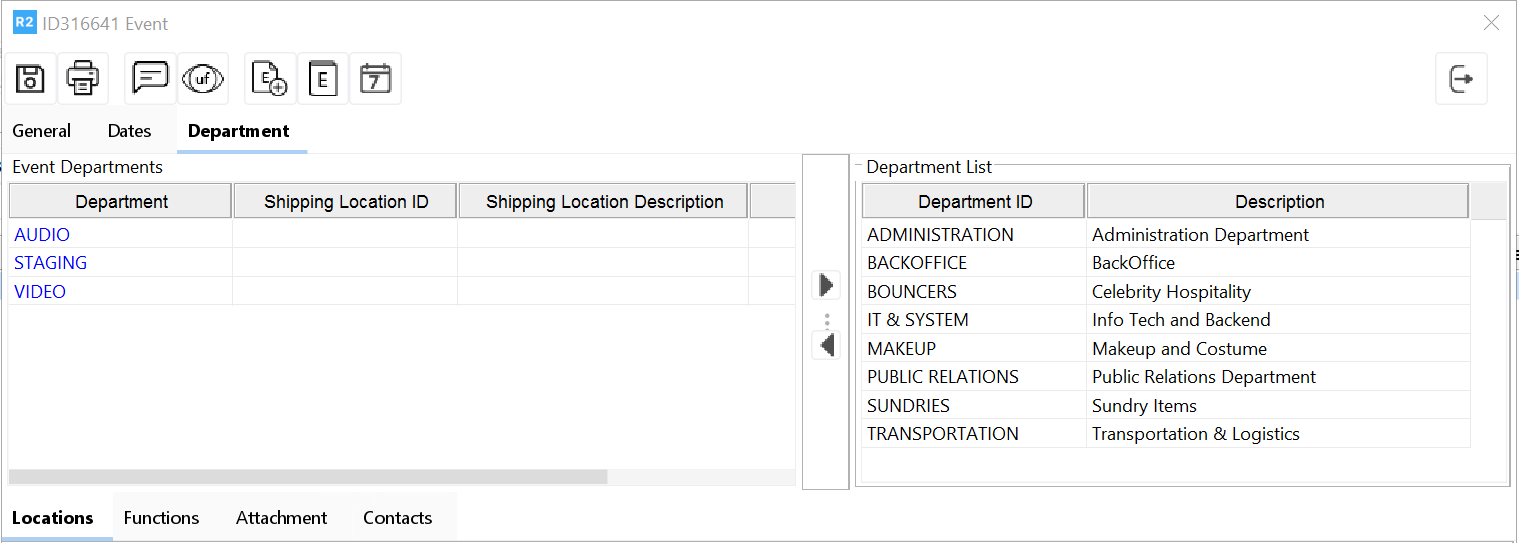The image size is (1519, 543).
Task: Open the STAGING department link
Action: coord(50,263)
